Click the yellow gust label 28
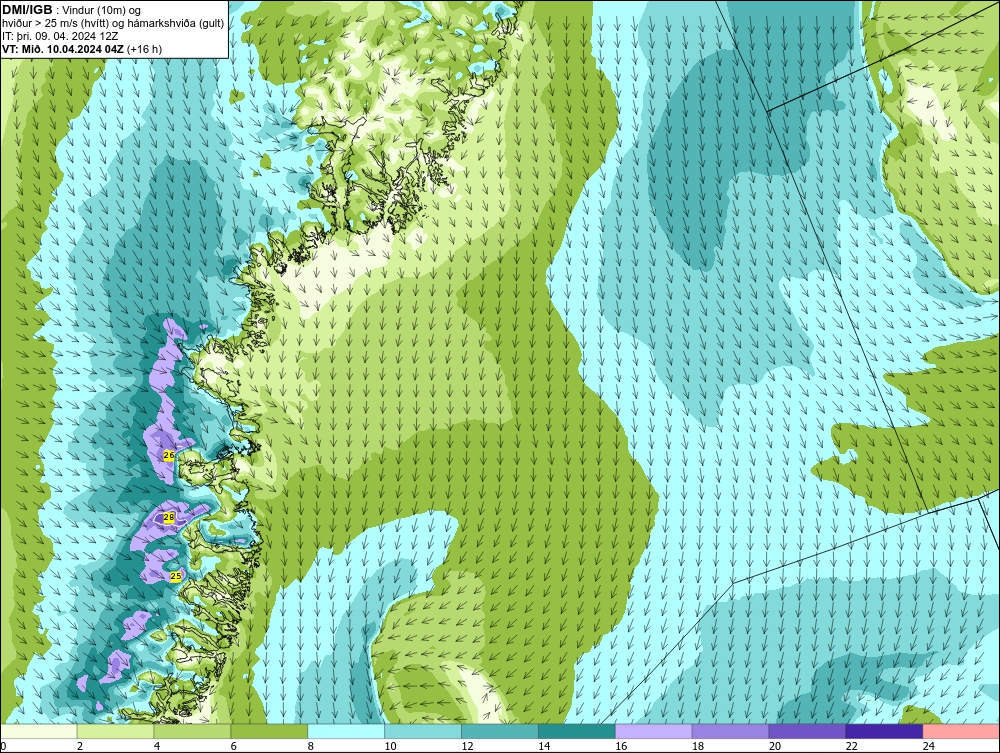 tap(168, 518)
